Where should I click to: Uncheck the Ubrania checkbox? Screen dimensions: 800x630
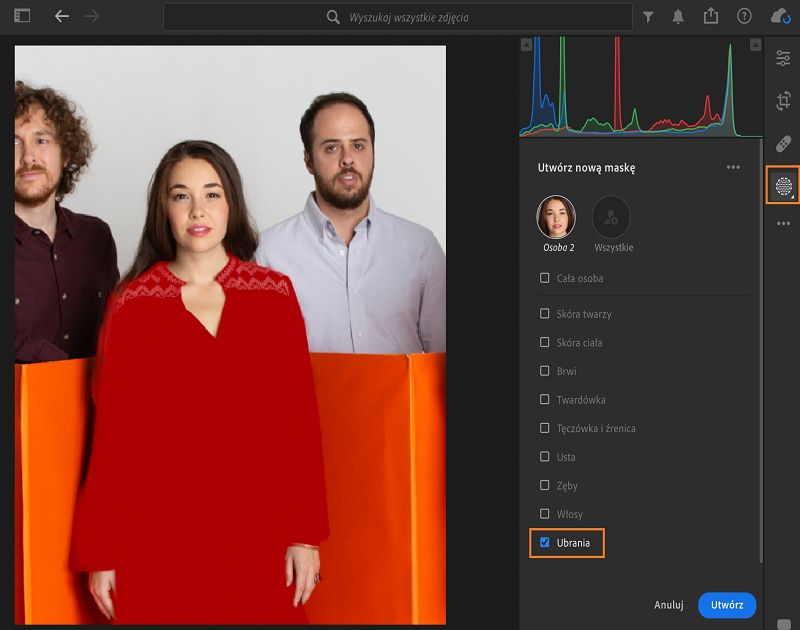pyautogui.click(x=545, y=542)
